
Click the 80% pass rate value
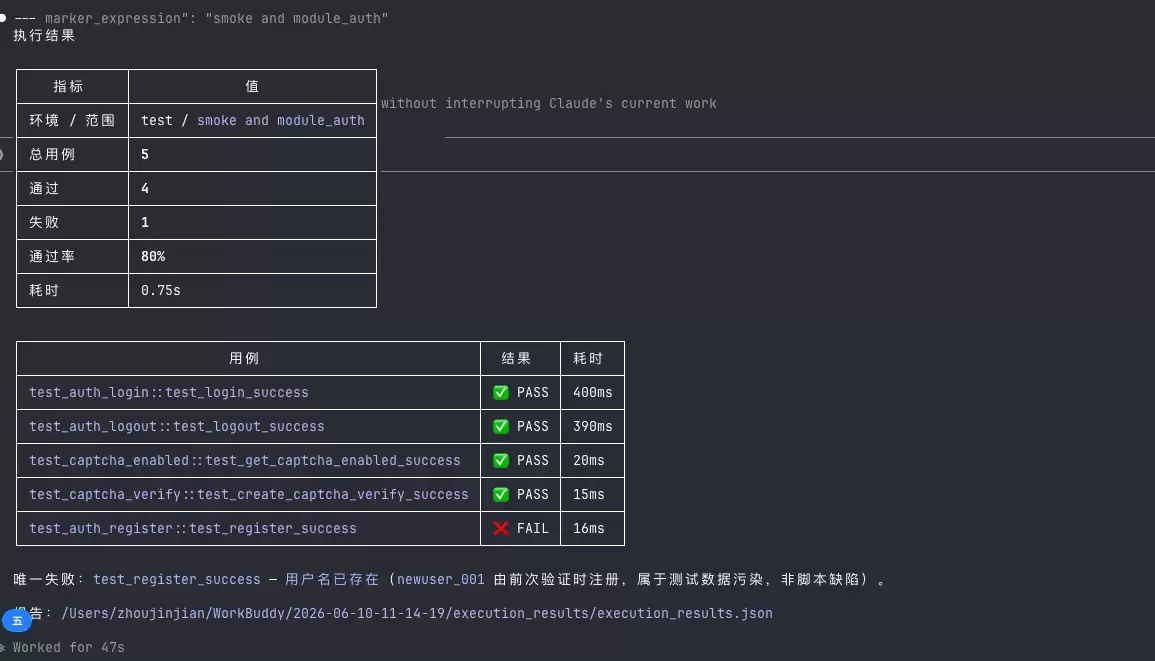pyautogui.click(x=153, y=256)
